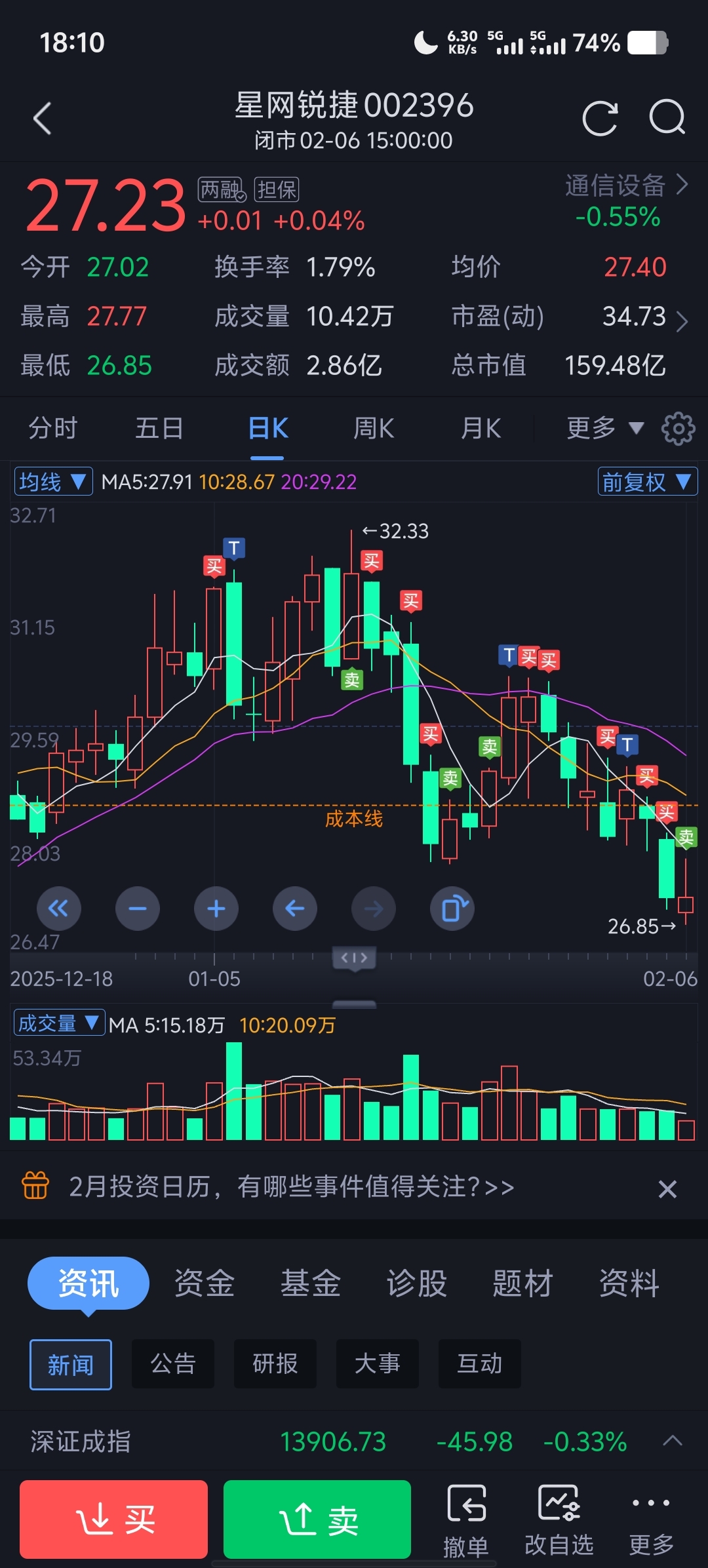Switch to 月K tab
Viewport: 708px width, 1568px height.
[481, 429]
